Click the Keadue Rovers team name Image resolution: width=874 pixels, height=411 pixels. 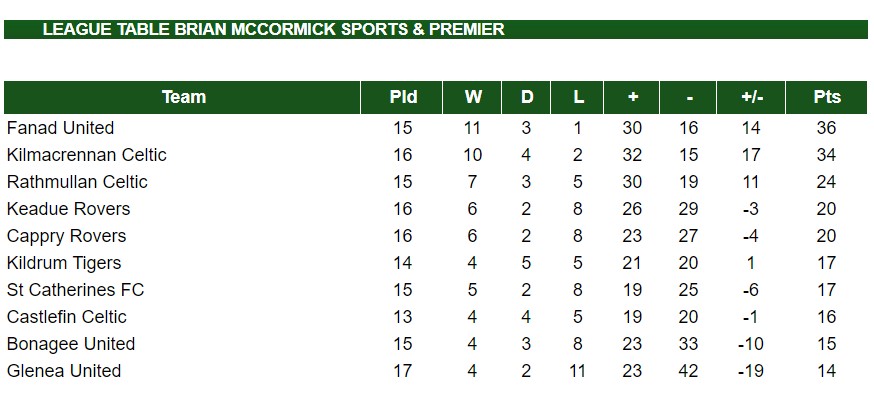pyautogui.click(x=68, y=209)
